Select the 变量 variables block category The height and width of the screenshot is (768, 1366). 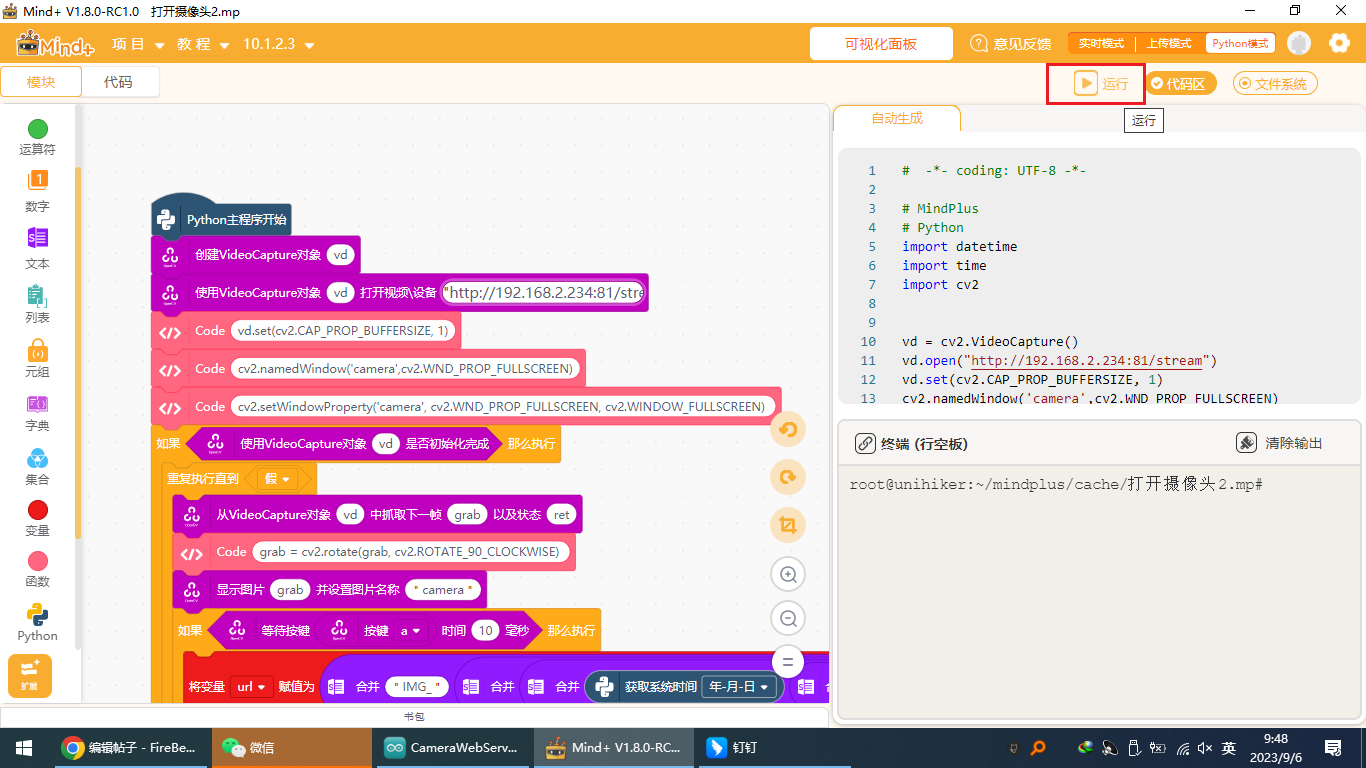click(37, 519)
